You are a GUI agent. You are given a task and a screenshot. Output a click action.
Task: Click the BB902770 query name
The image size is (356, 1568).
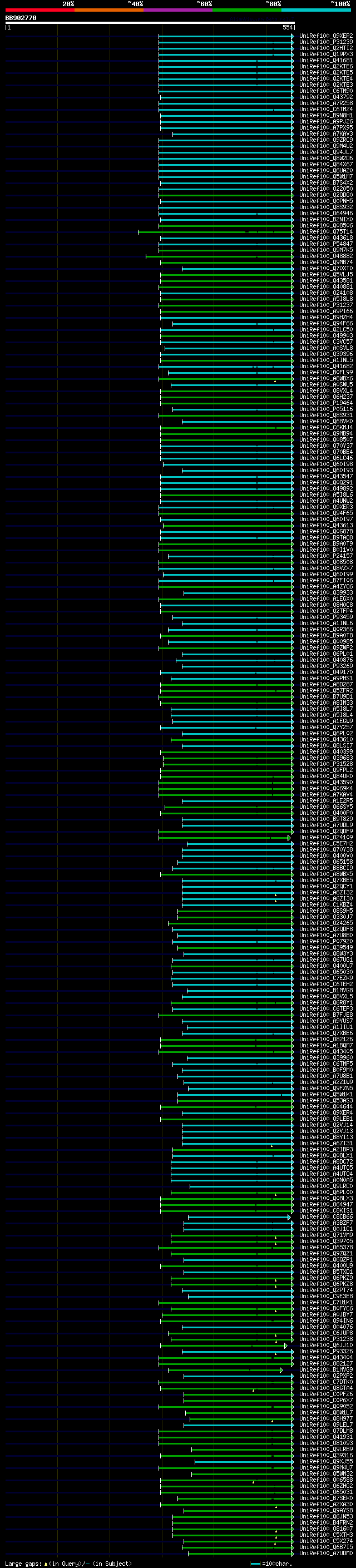point(21,18)
